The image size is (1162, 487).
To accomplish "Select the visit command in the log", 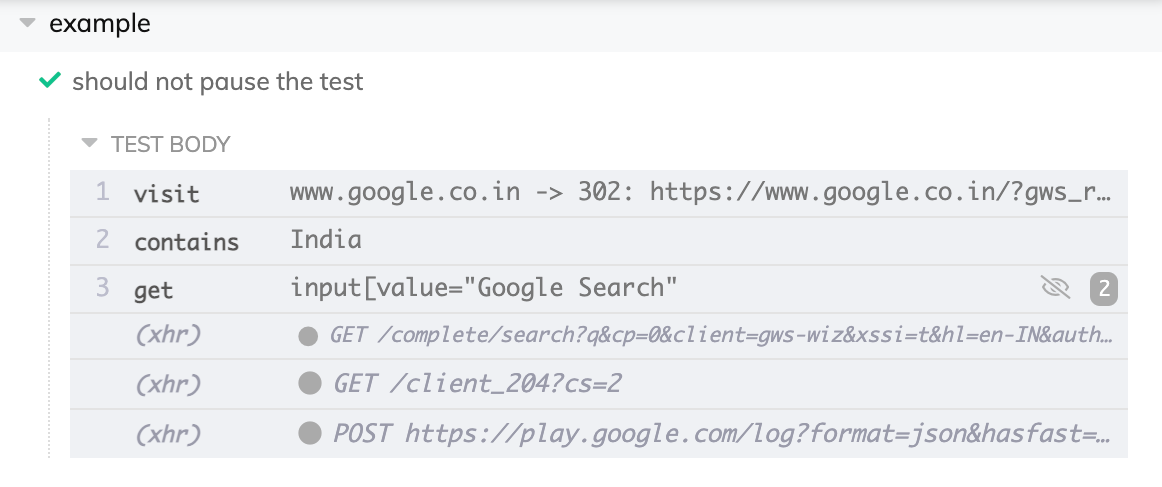I will click(x=166, y=193).
